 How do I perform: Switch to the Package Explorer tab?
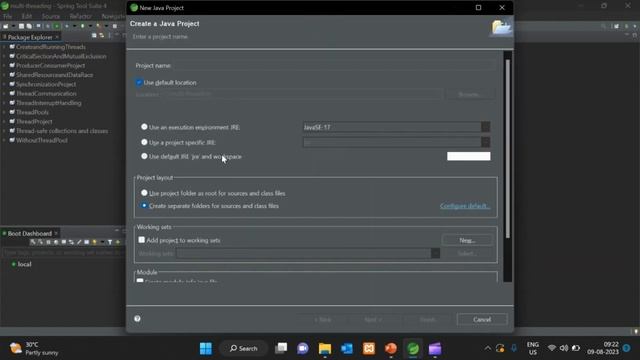[x=30, y=37]
